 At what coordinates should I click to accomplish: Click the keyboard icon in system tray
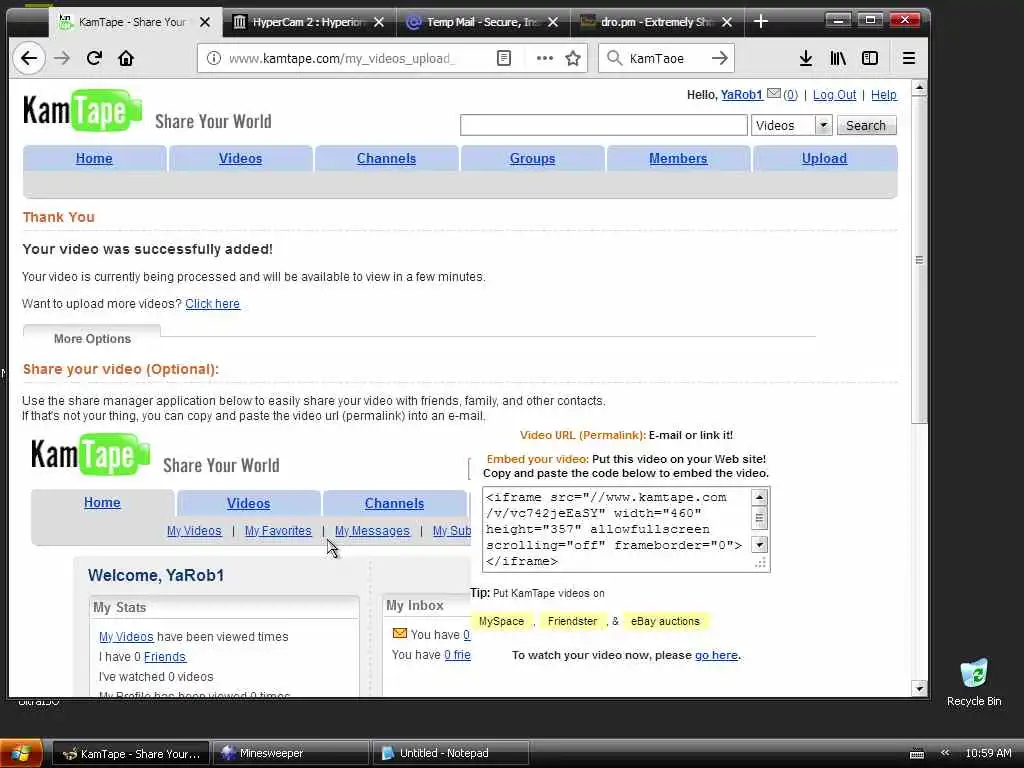(917, 754)
